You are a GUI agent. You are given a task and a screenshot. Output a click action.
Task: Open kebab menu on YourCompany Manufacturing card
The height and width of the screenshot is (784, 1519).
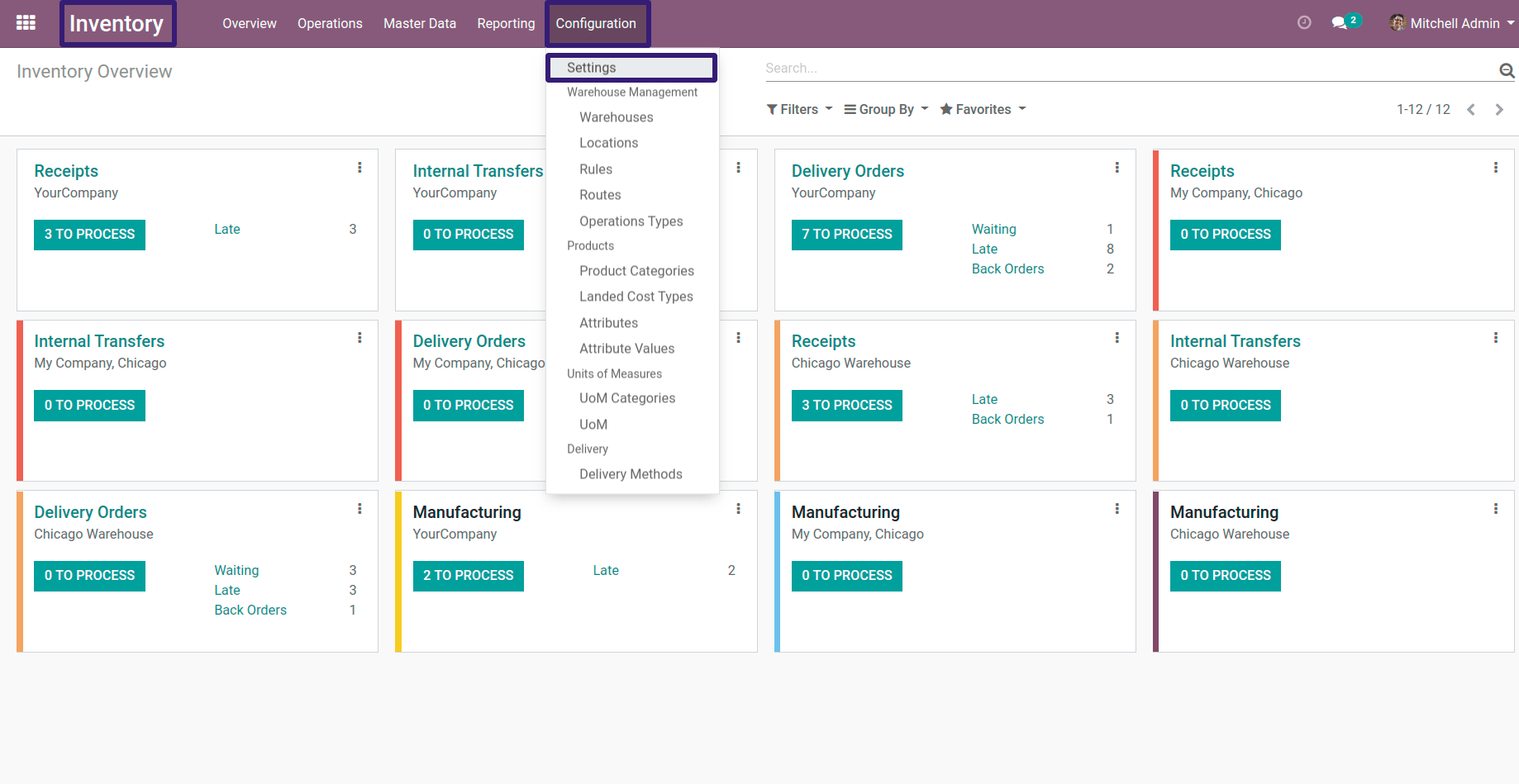(x=739, y=509)
